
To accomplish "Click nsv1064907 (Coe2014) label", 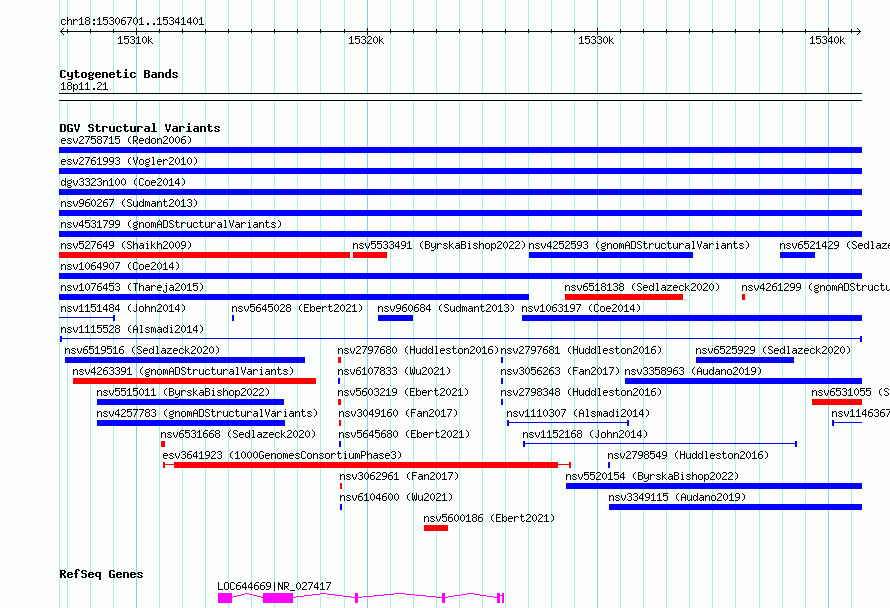I will click(x=120, y=266).
